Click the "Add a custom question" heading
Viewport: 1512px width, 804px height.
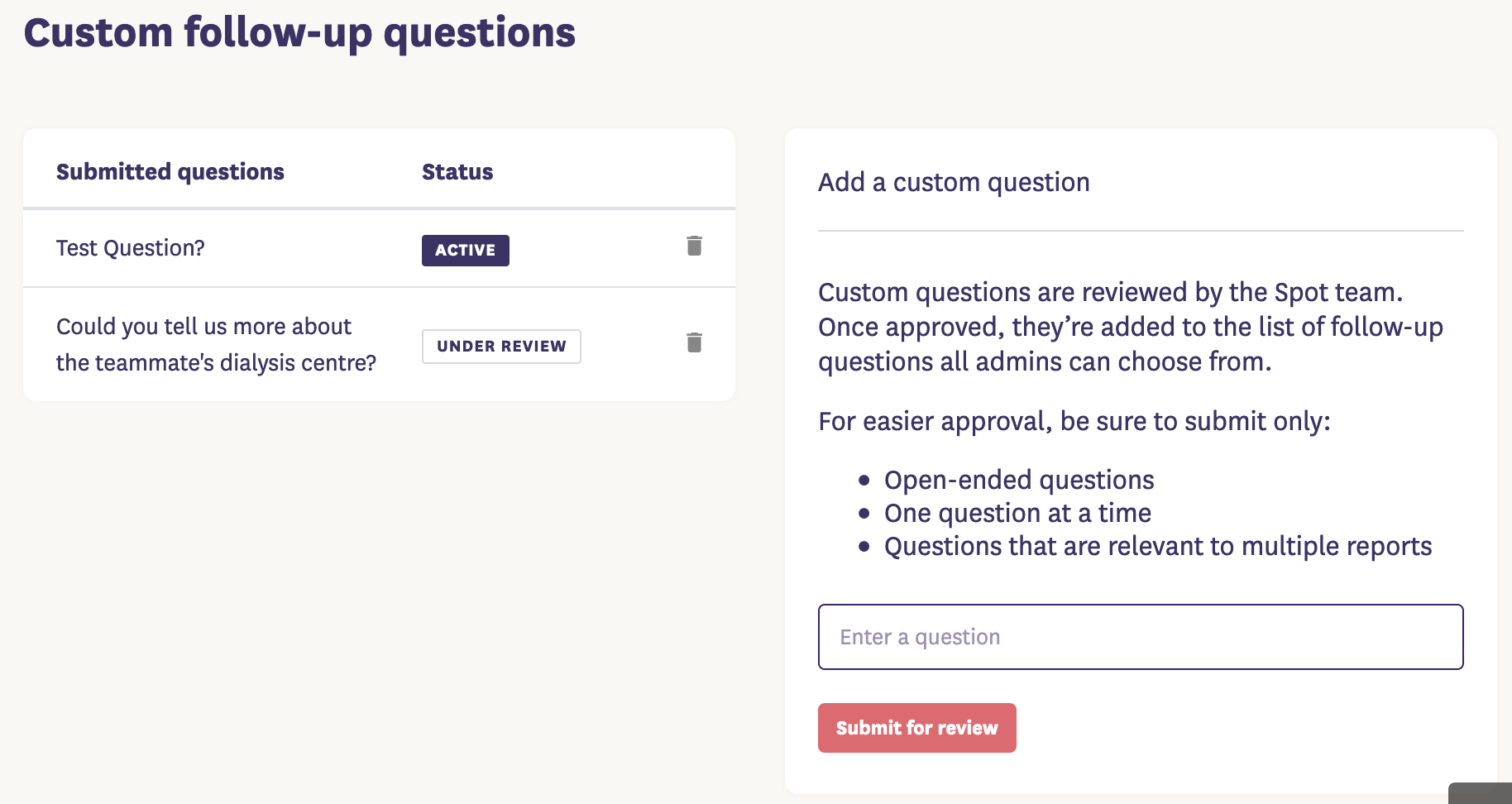[954, 182]
